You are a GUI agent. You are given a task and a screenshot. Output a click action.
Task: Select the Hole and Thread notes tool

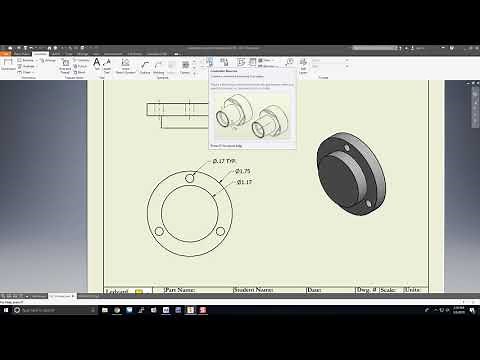(65, 66)
